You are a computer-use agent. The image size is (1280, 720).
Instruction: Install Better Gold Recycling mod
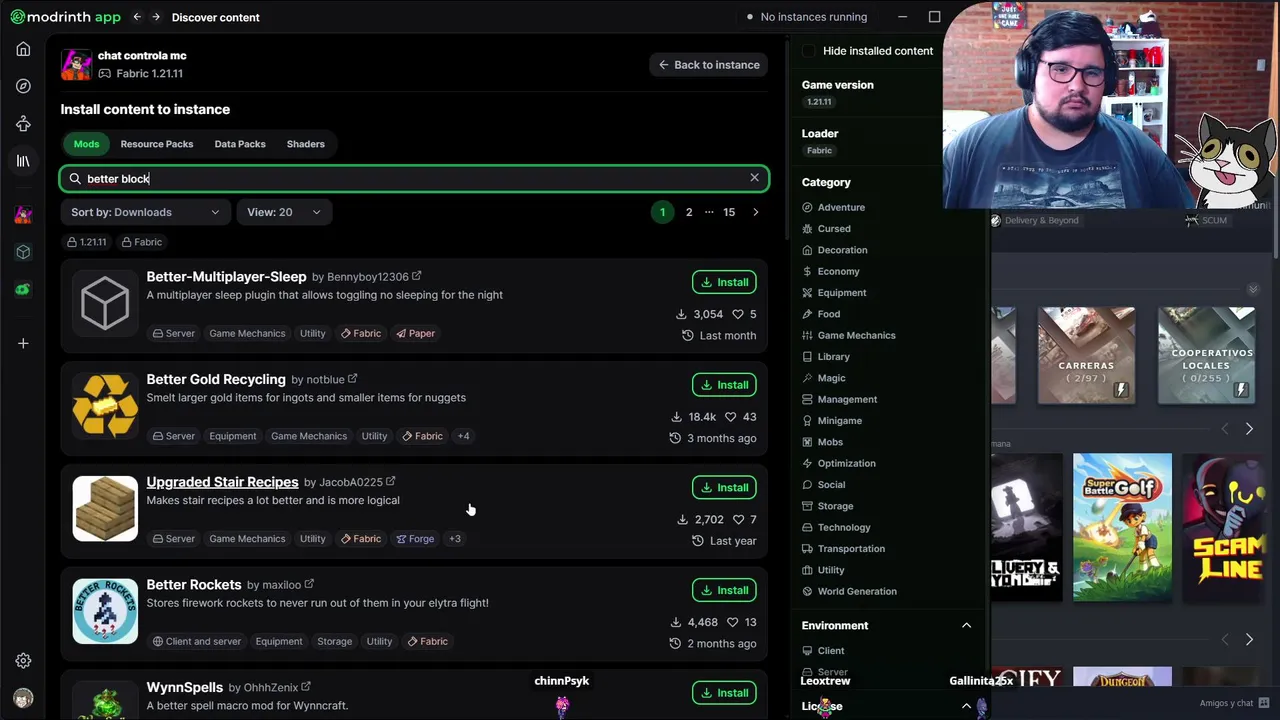coord(724,385)
